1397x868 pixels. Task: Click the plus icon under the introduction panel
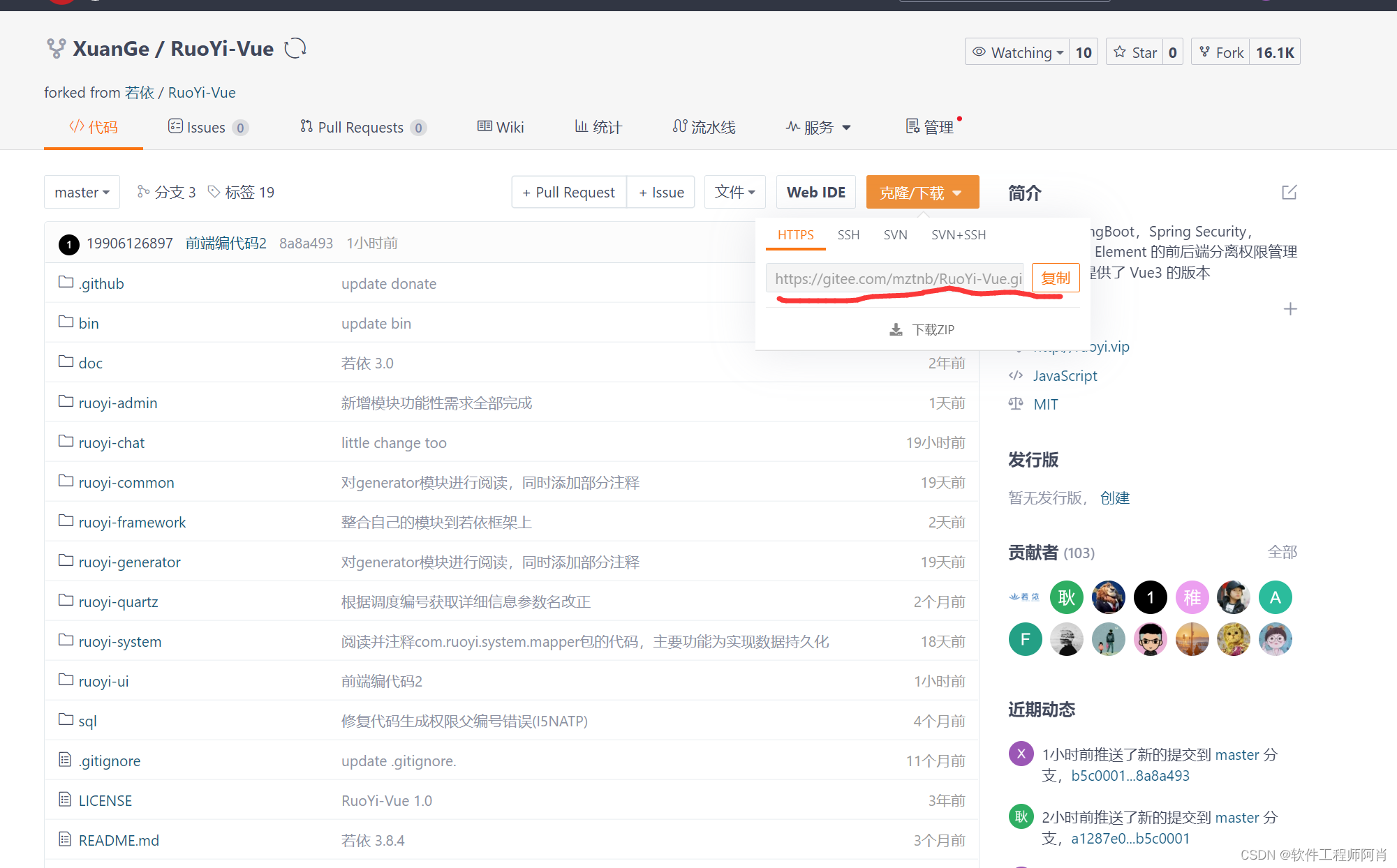(x=1291, y=308)
